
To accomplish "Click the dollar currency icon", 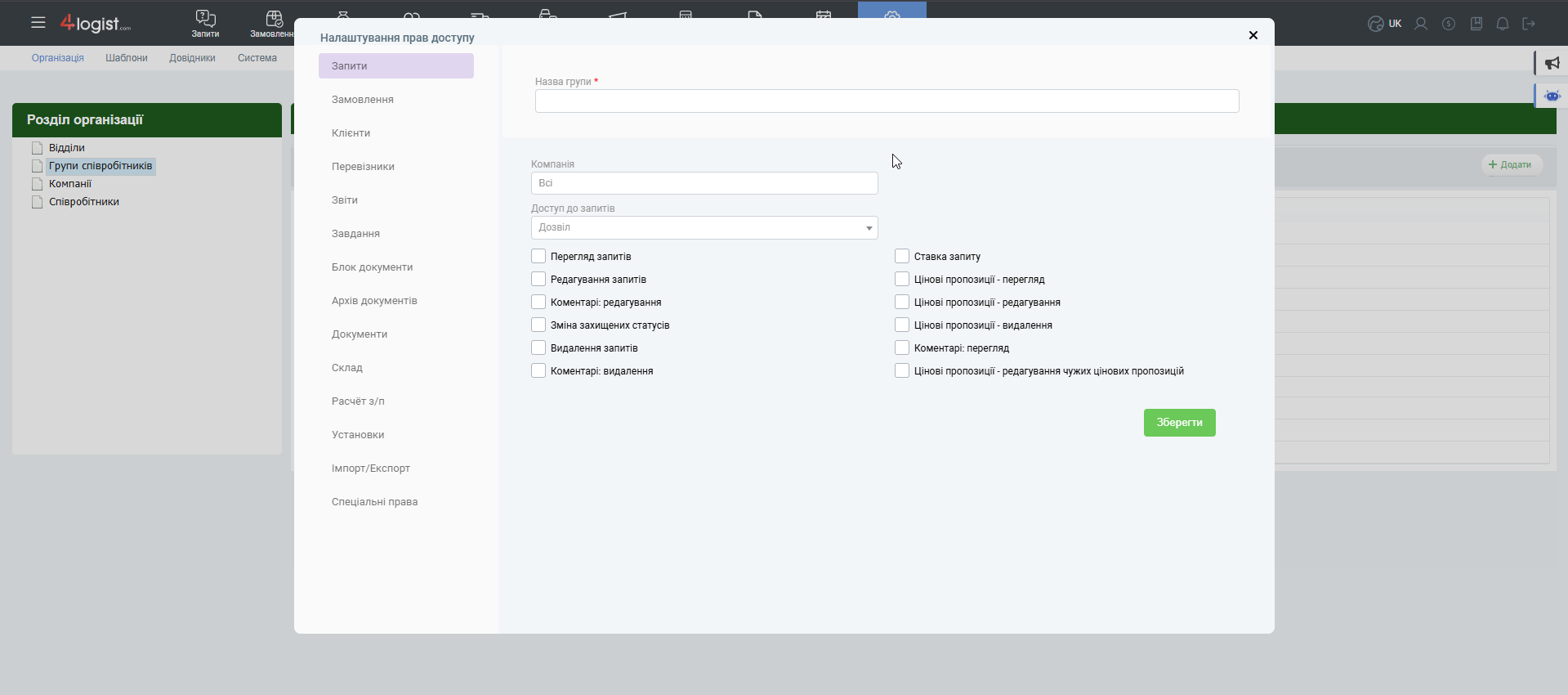I will pyautogui.click(x=1449, y=24).
